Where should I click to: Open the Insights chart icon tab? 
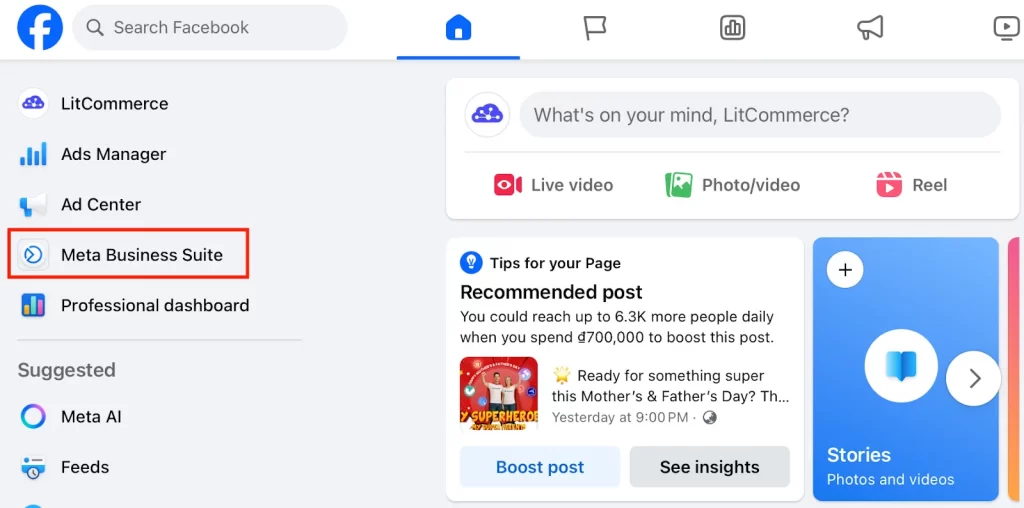[733, 28]
